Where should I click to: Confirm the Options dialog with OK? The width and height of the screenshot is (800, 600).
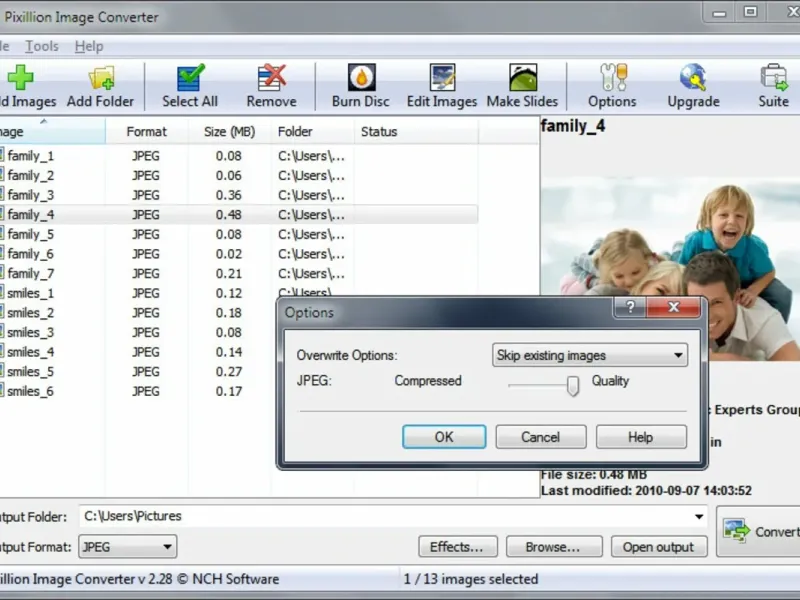(x=444, y=437)
